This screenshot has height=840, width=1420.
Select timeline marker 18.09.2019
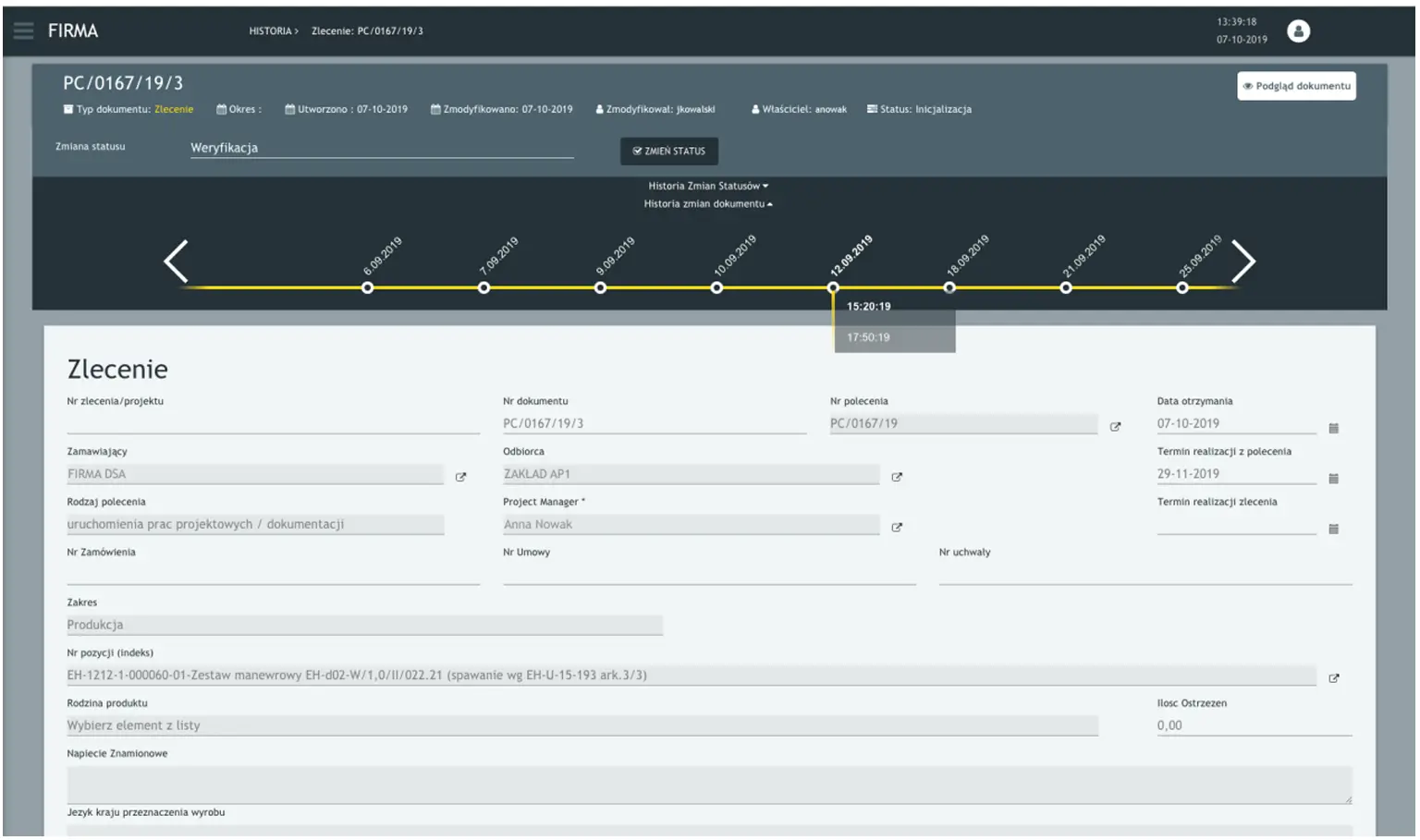[x=949, y=287]
